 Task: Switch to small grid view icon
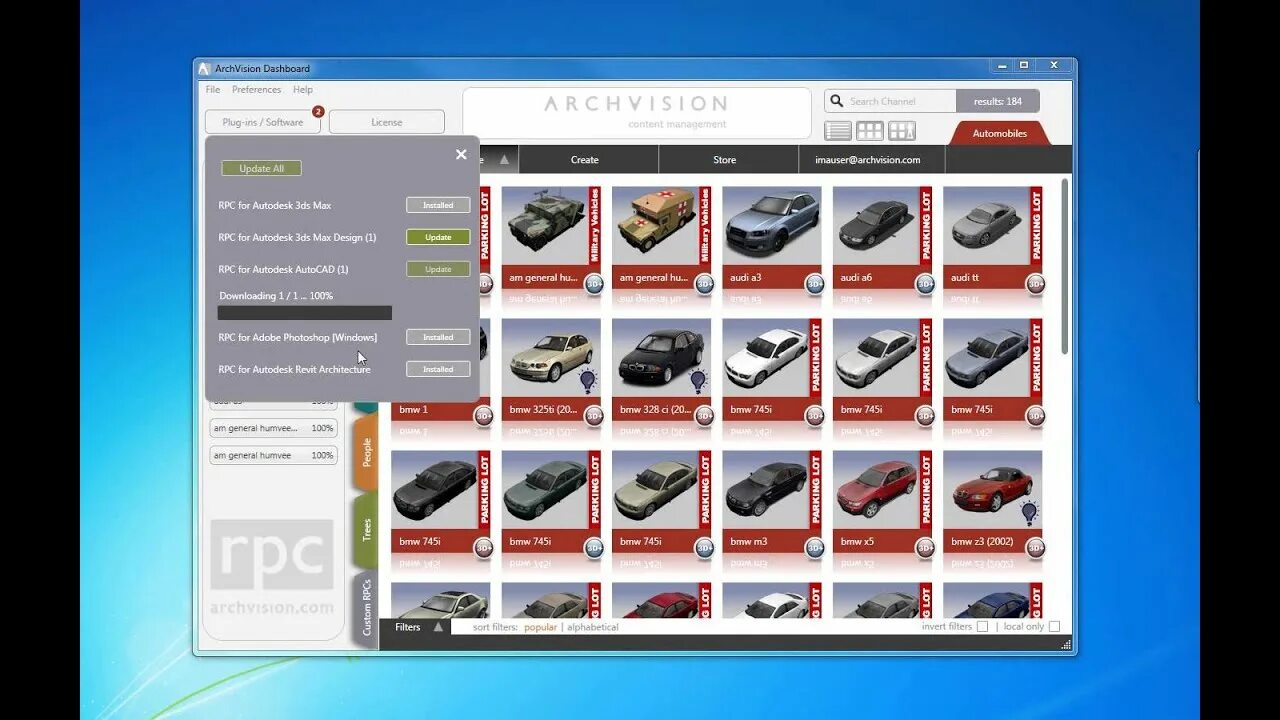[870, 131]
